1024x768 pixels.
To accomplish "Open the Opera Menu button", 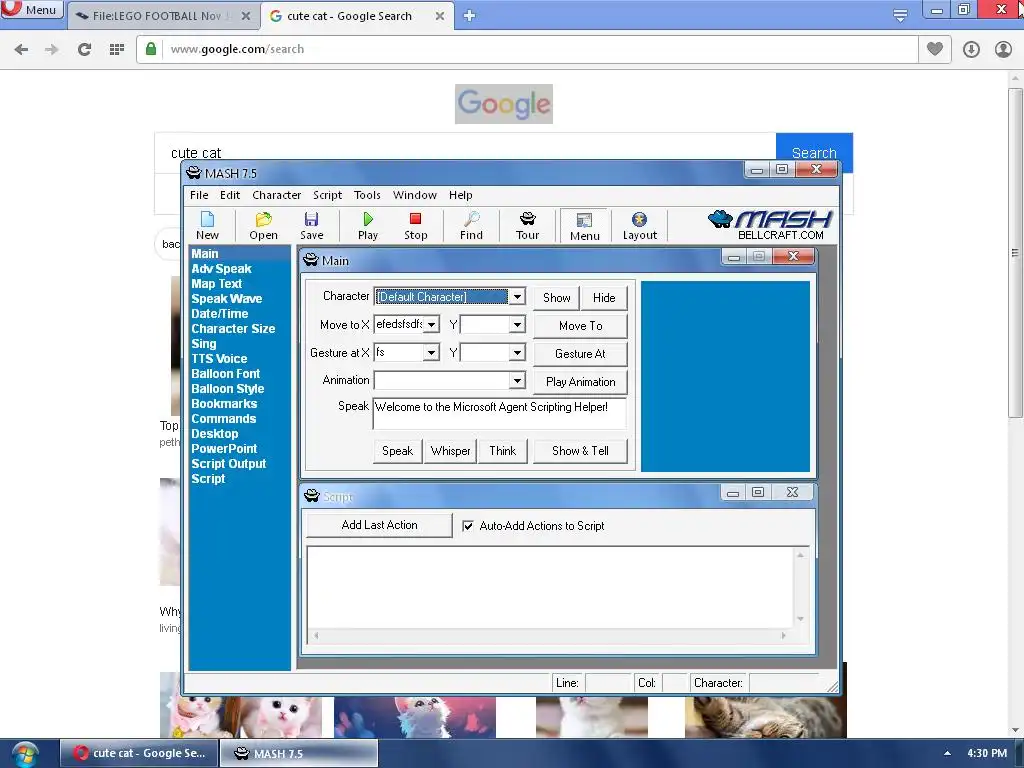I will click(x=31, y=10).
